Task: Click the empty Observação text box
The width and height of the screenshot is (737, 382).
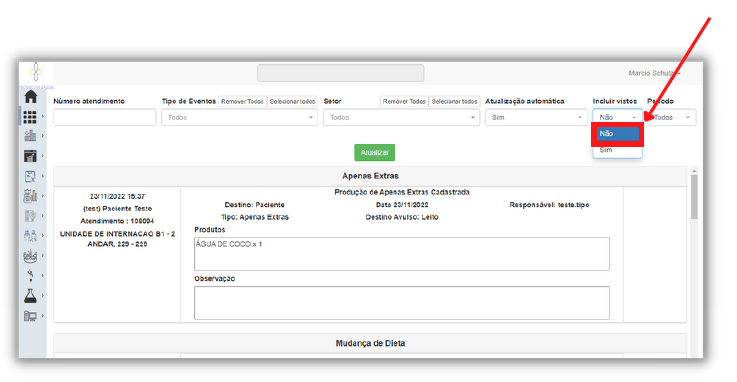Action: click(x=402, y=303)
